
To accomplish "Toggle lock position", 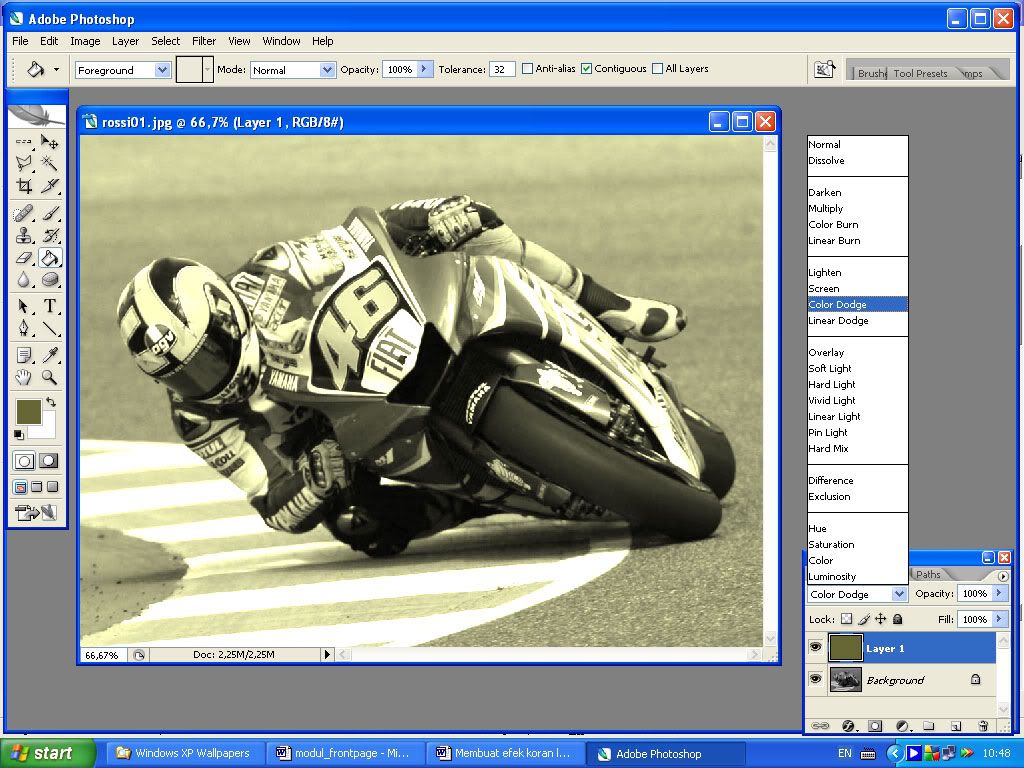I will click(x=880, y=618).
